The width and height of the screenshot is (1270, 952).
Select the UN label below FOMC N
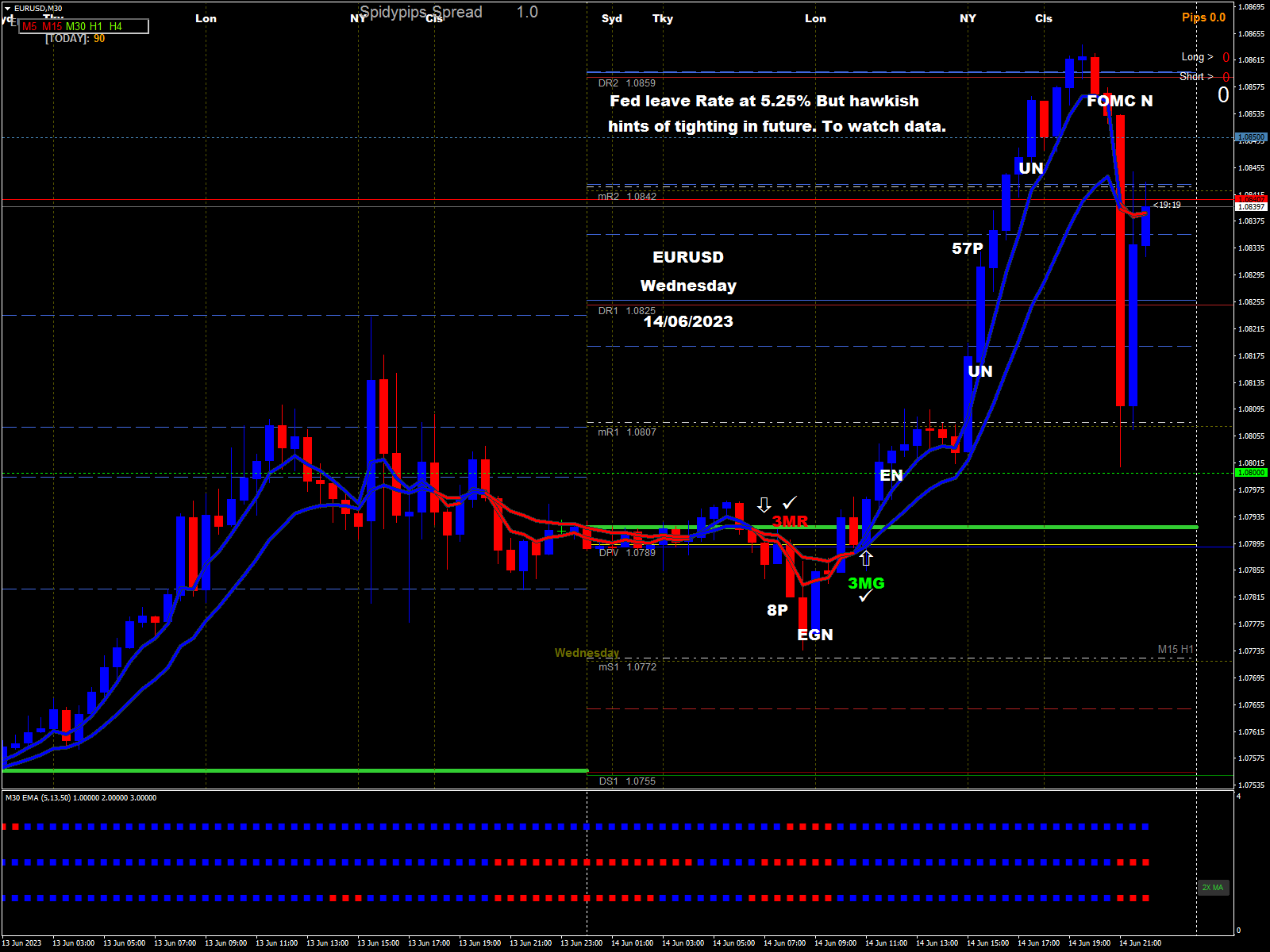[x=1031, y=168]
